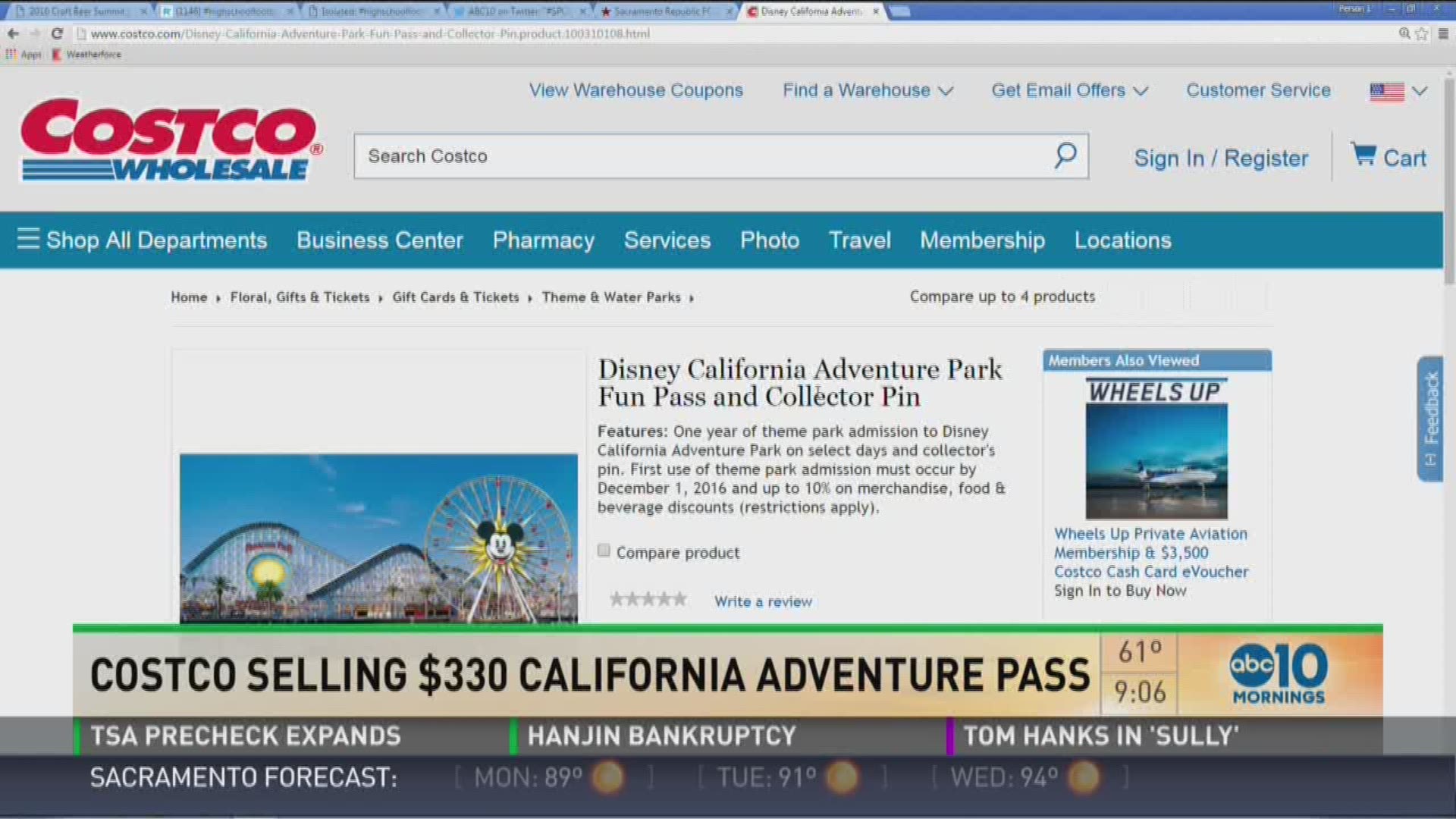Click the search magnifier icon
The width and height of the screenshot is (1456, 819).
1065,155
